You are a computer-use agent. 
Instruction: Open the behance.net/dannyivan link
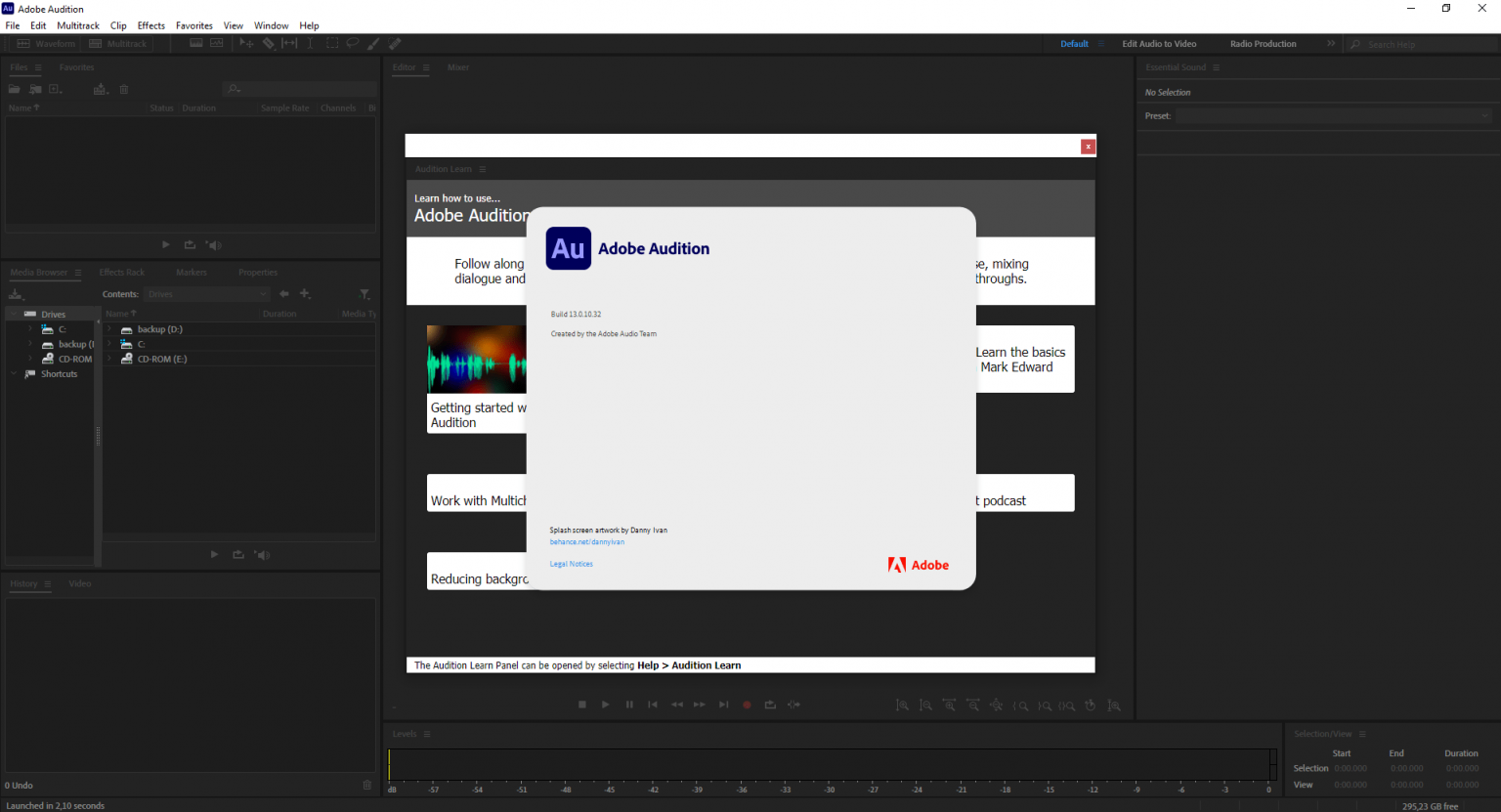coord(587,541)
